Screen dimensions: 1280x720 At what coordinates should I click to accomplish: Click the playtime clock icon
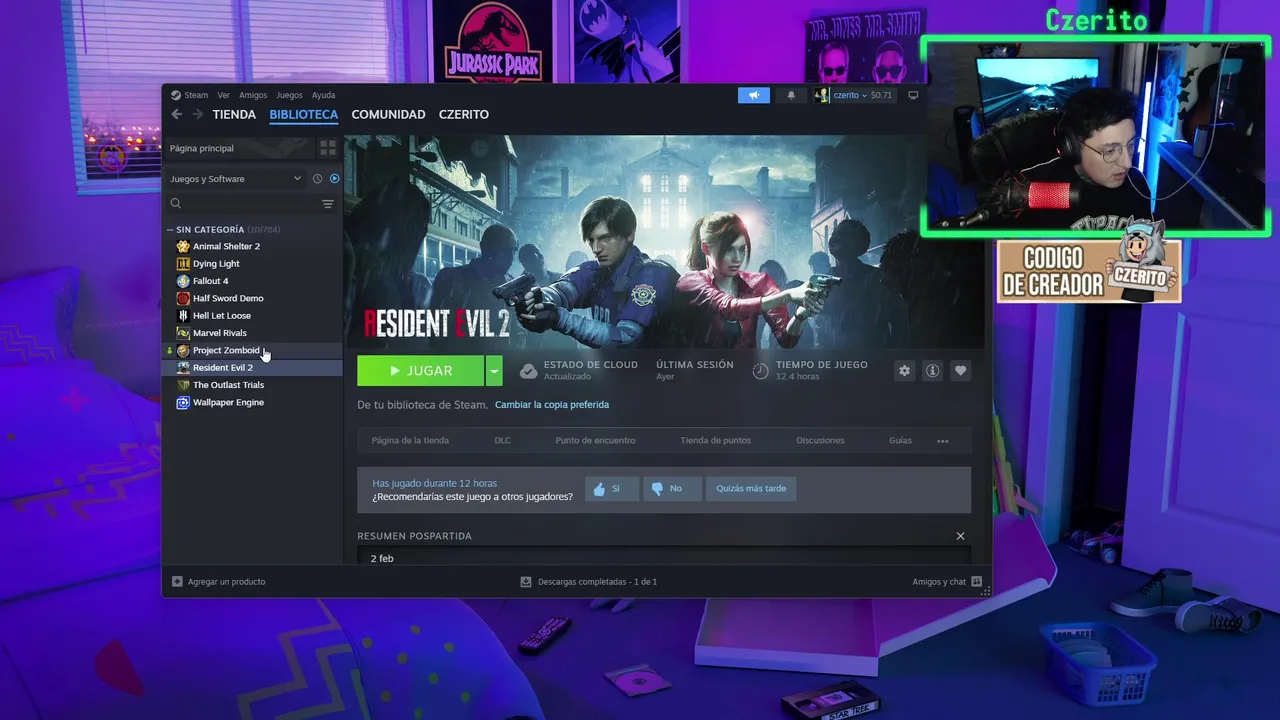(761, 371)
